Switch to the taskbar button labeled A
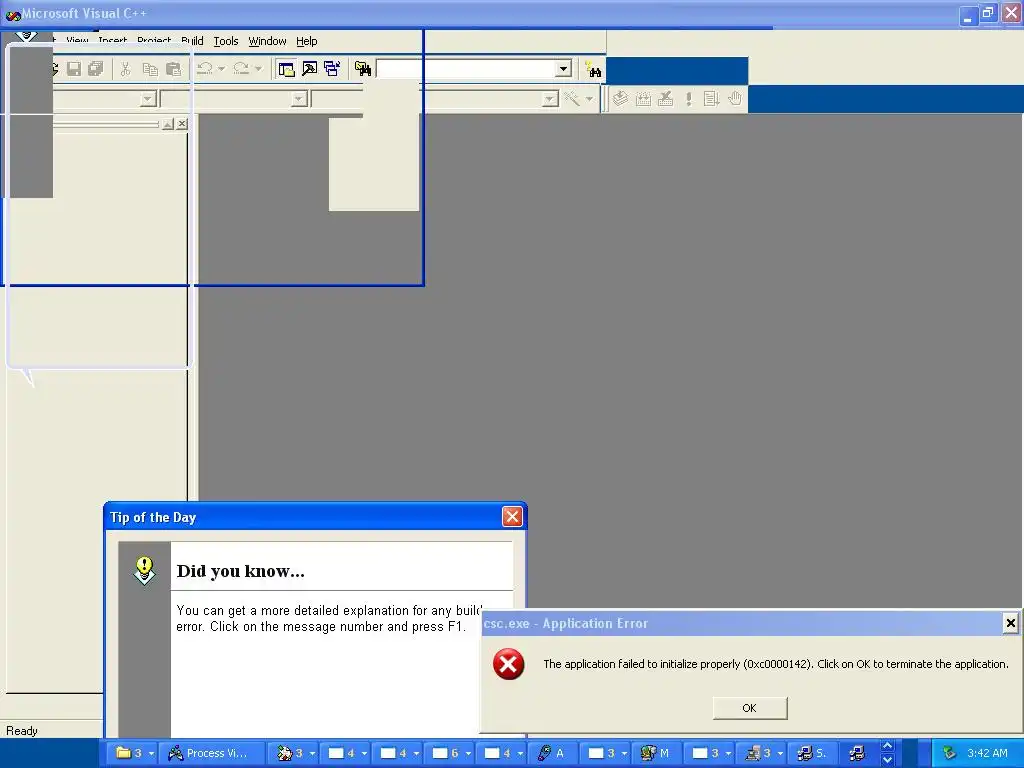1024x768 pixels. [551, 753]
